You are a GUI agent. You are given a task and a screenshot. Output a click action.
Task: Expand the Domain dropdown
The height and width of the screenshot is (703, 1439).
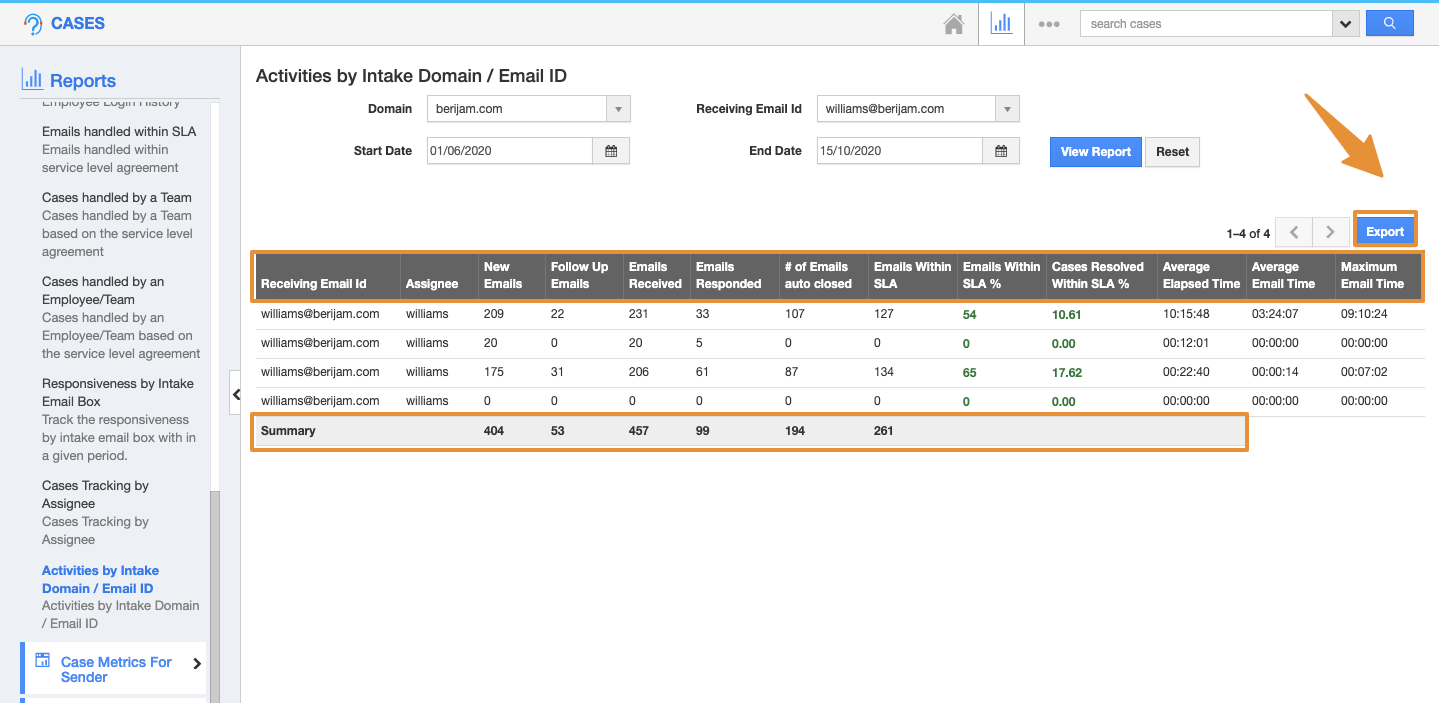coord(618,109)
